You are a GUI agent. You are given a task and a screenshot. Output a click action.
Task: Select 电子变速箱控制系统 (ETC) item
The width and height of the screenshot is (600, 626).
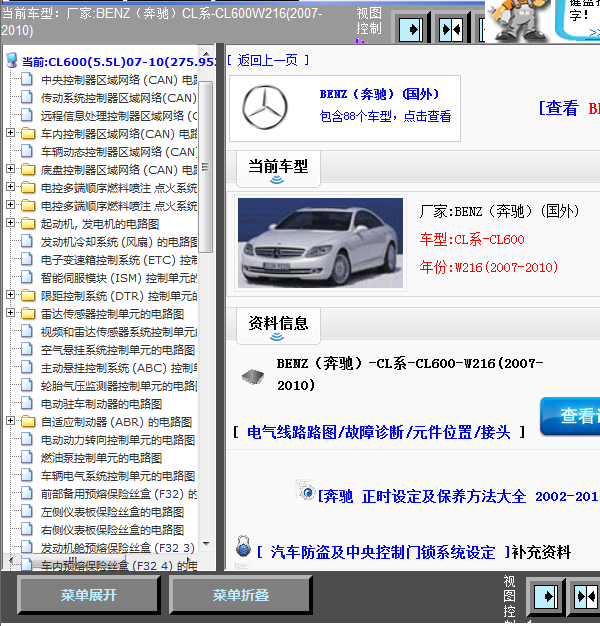tap(119, 260)
